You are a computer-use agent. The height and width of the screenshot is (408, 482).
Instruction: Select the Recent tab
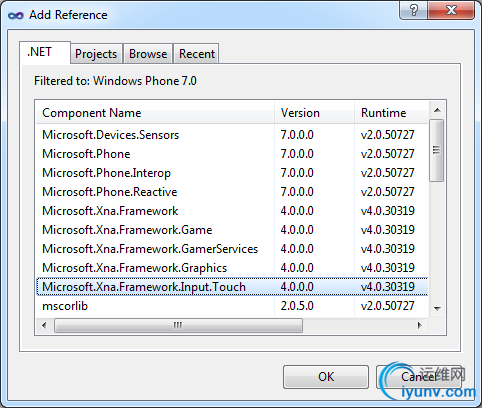197,54
